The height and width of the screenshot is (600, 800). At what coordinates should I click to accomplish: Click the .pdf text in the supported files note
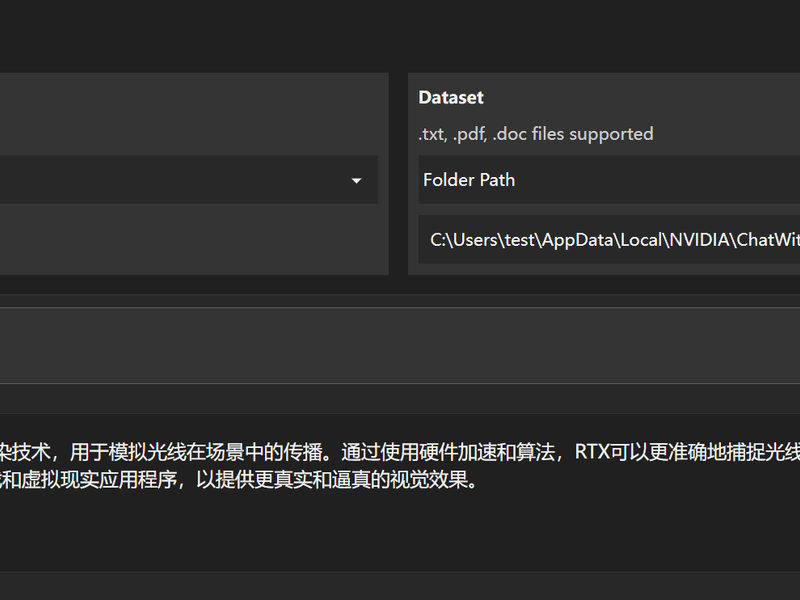click(x=469, y=135)
